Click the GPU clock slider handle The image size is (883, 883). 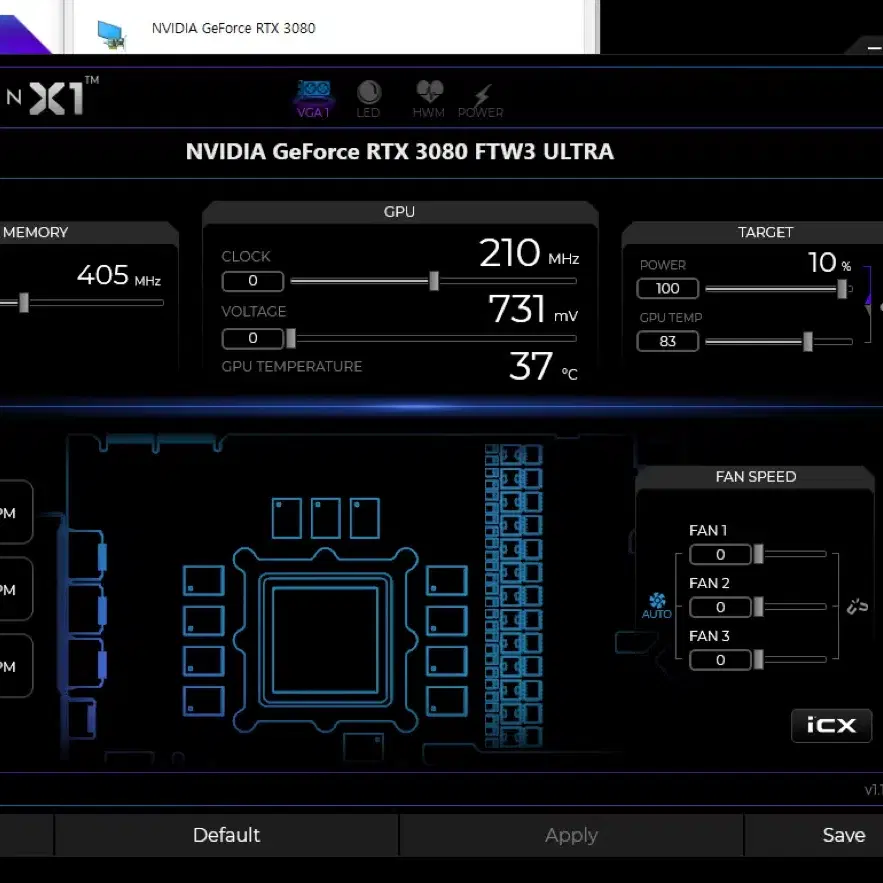tap(434, 280)
